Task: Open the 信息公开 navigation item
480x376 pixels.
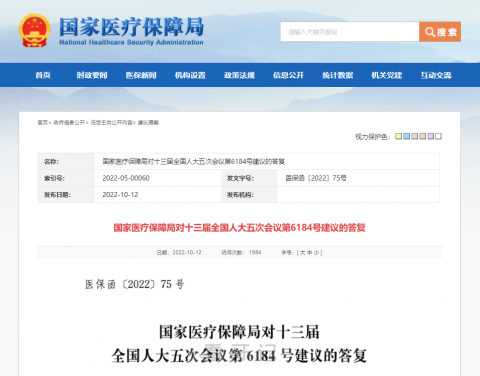Action: (x=288, y=75)
